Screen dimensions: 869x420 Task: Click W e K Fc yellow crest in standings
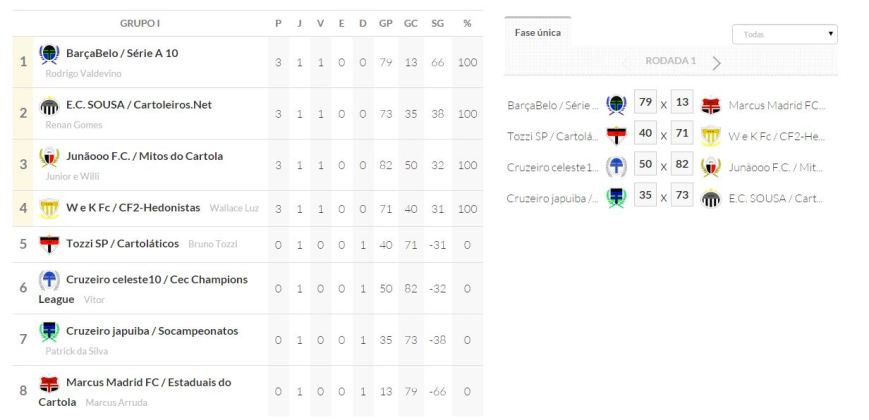49,208
